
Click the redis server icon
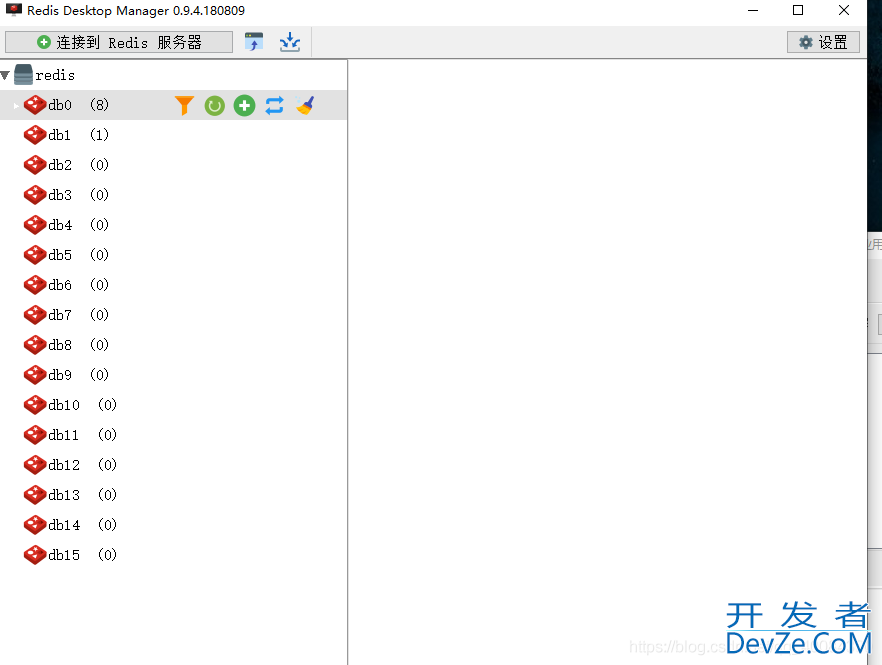[x=23, y=74]
